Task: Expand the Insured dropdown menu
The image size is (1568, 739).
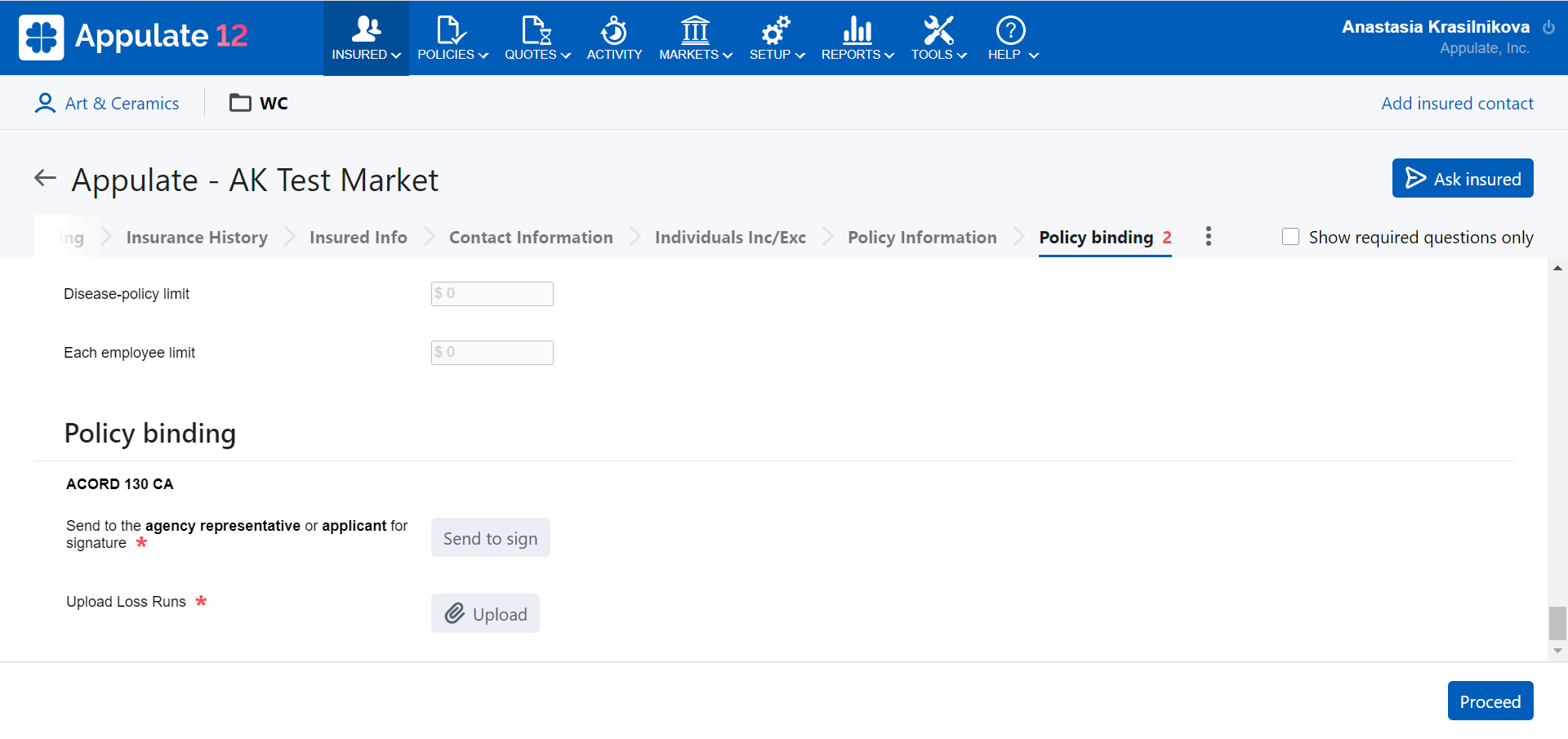Action: pos(366,38)
